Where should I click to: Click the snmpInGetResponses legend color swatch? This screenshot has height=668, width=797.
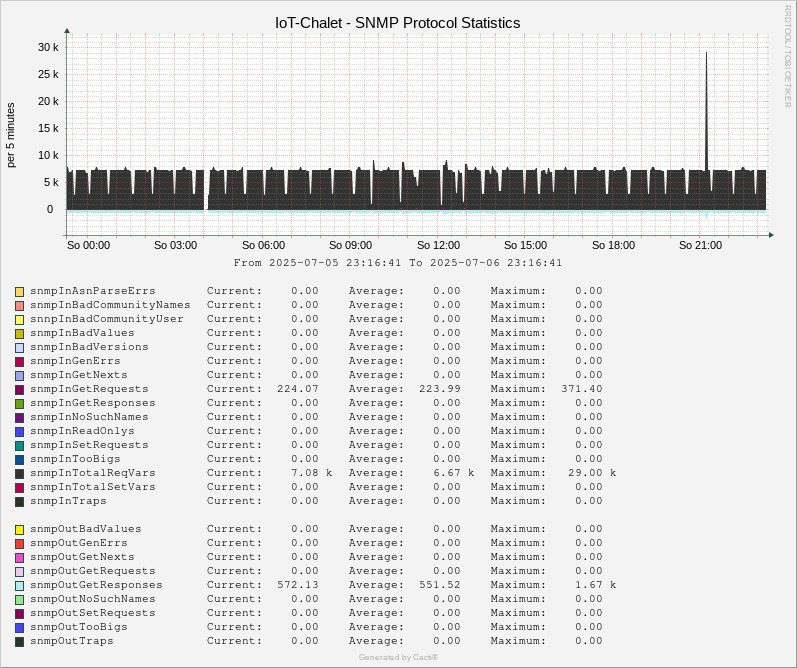[19, 404]
